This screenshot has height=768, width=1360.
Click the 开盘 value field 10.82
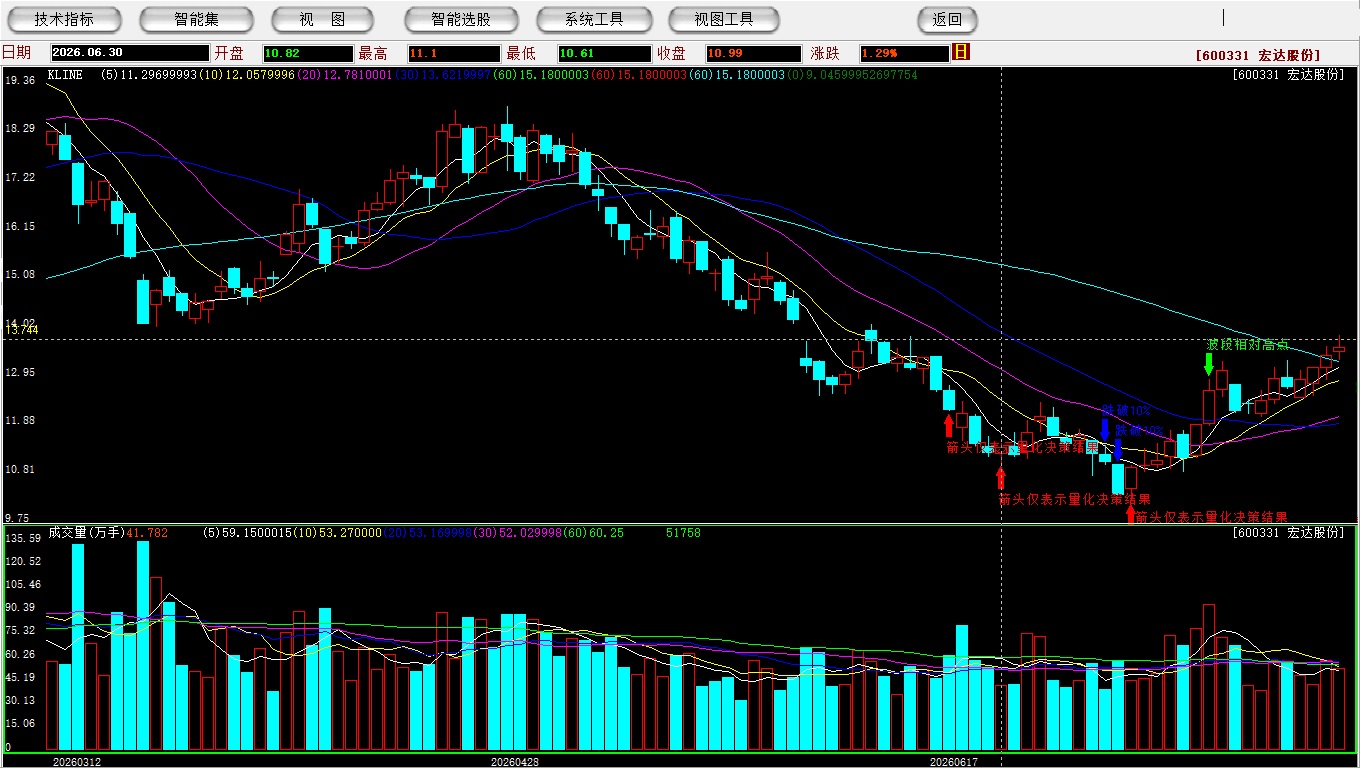[307, 53]
